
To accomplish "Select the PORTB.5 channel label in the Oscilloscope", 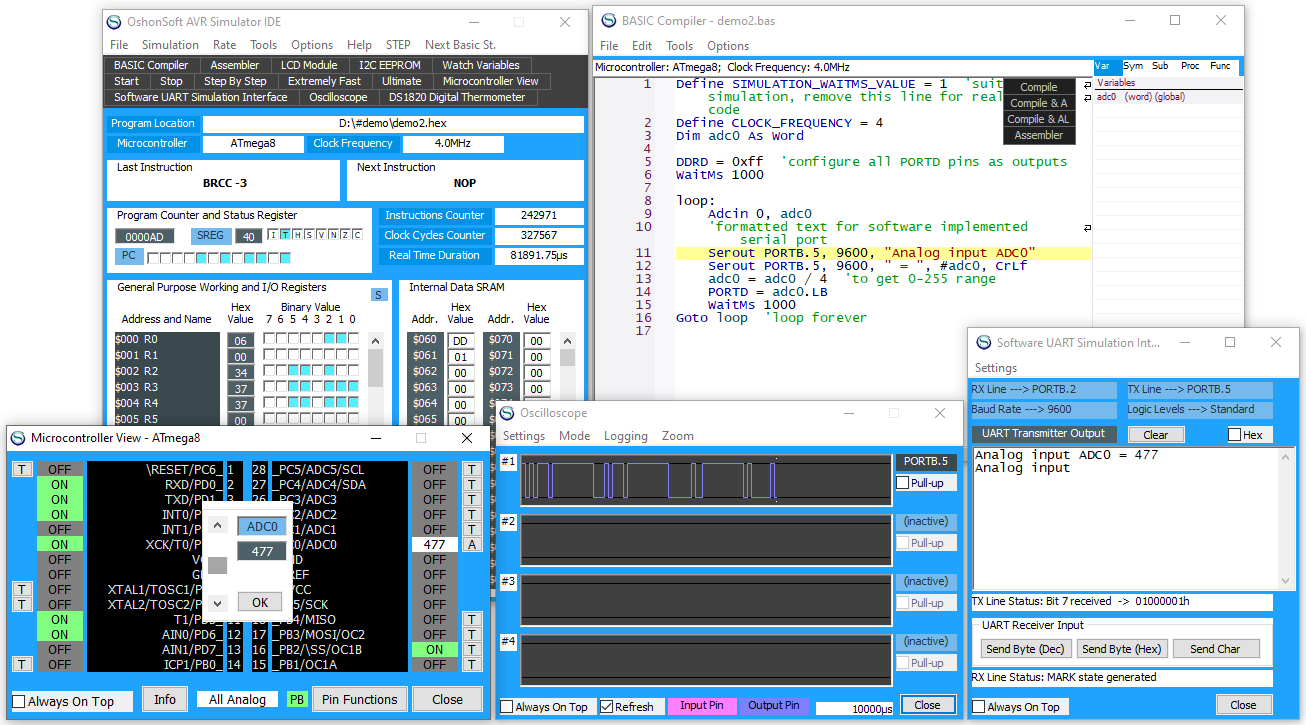I will coord(926,462).
